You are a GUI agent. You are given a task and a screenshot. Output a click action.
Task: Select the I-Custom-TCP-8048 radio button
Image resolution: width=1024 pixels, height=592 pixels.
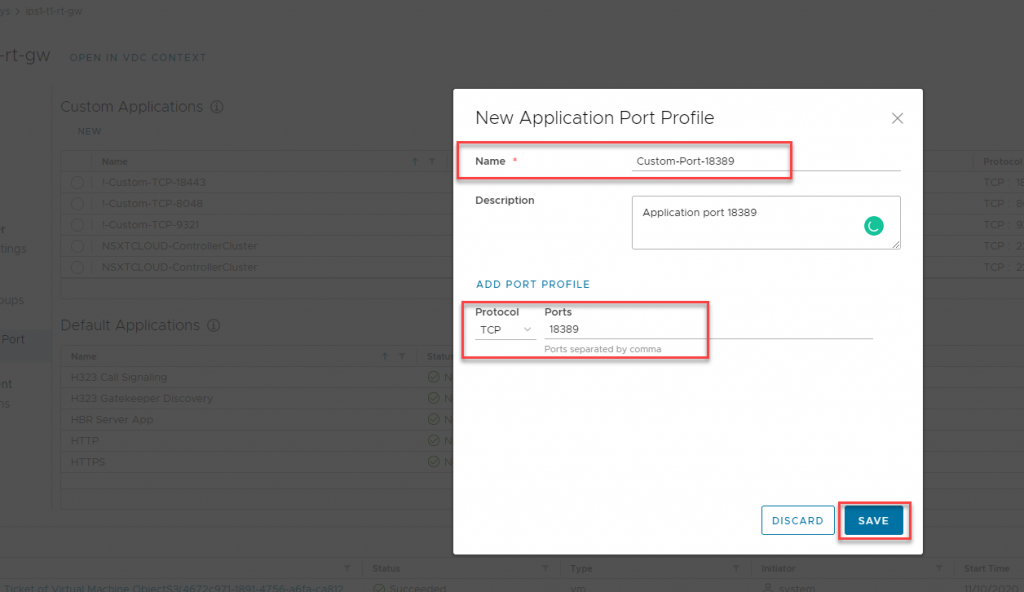pyautogui.click(x=77, y=203)
